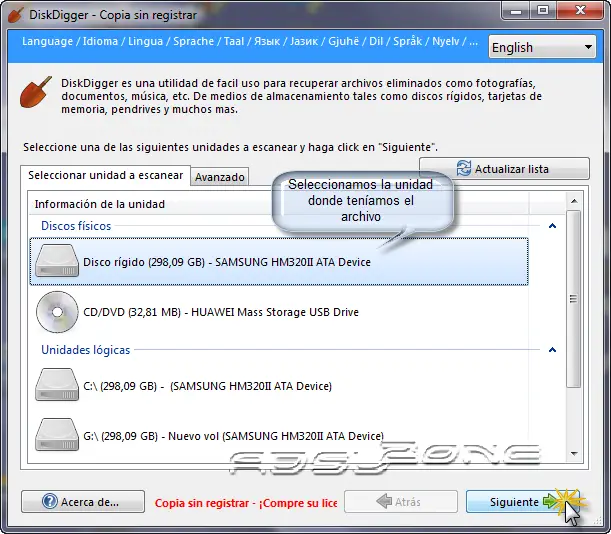This screenshot has height=534, width=611.
Task: Click the drive list scrollbar down arrow
Action: (574, 453)
